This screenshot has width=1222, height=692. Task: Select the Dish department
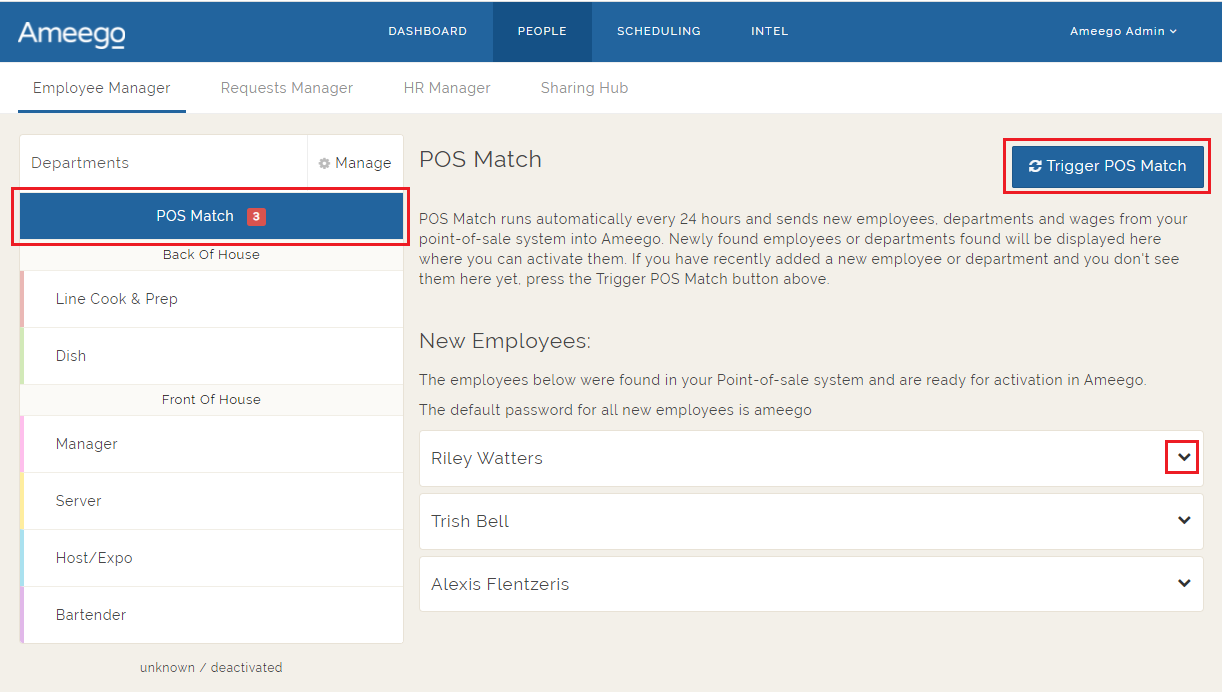coord(211,356)
